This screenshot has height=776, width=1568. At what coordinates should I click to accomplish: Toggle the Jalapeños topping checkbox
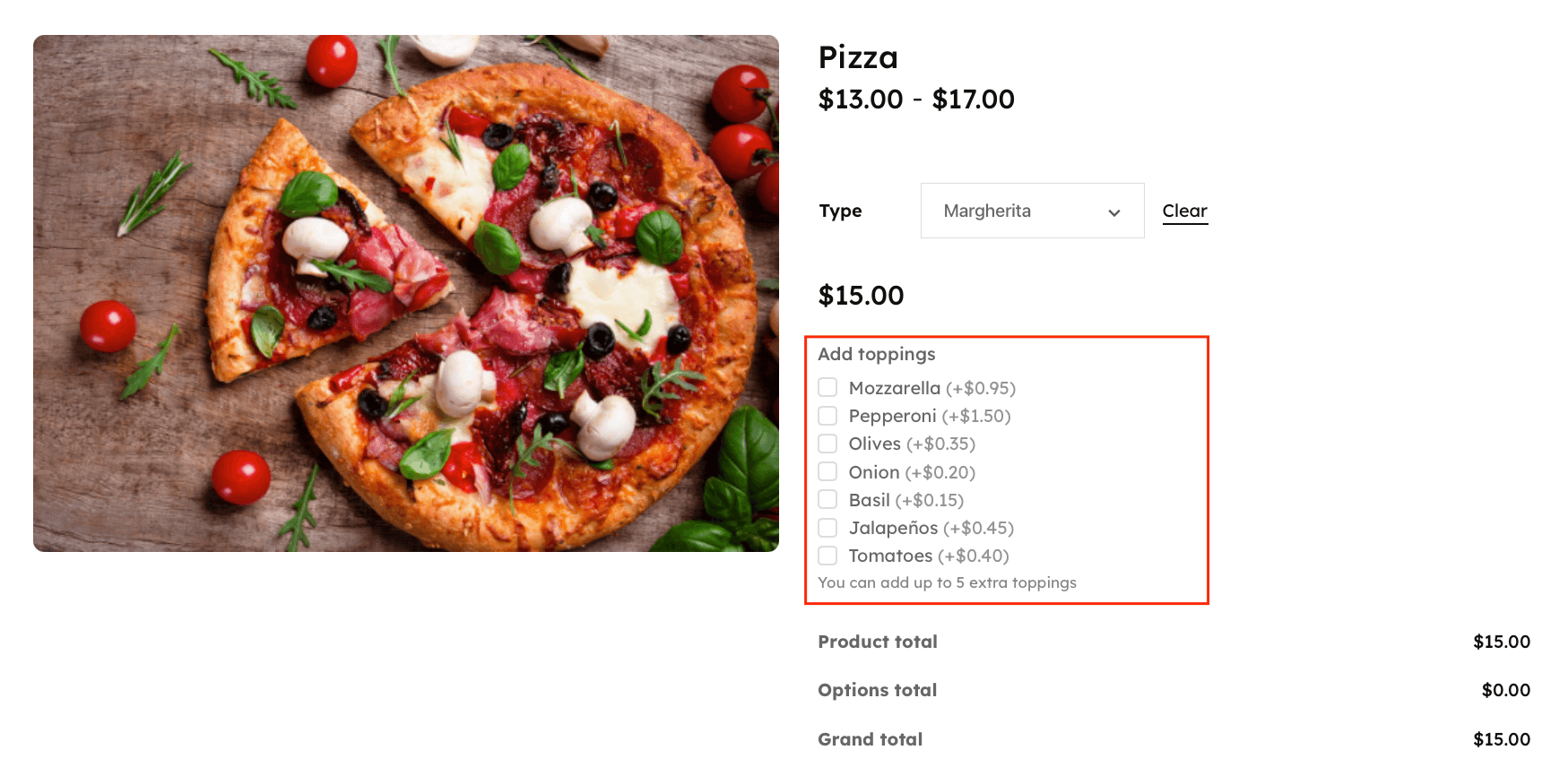(827, 528)
